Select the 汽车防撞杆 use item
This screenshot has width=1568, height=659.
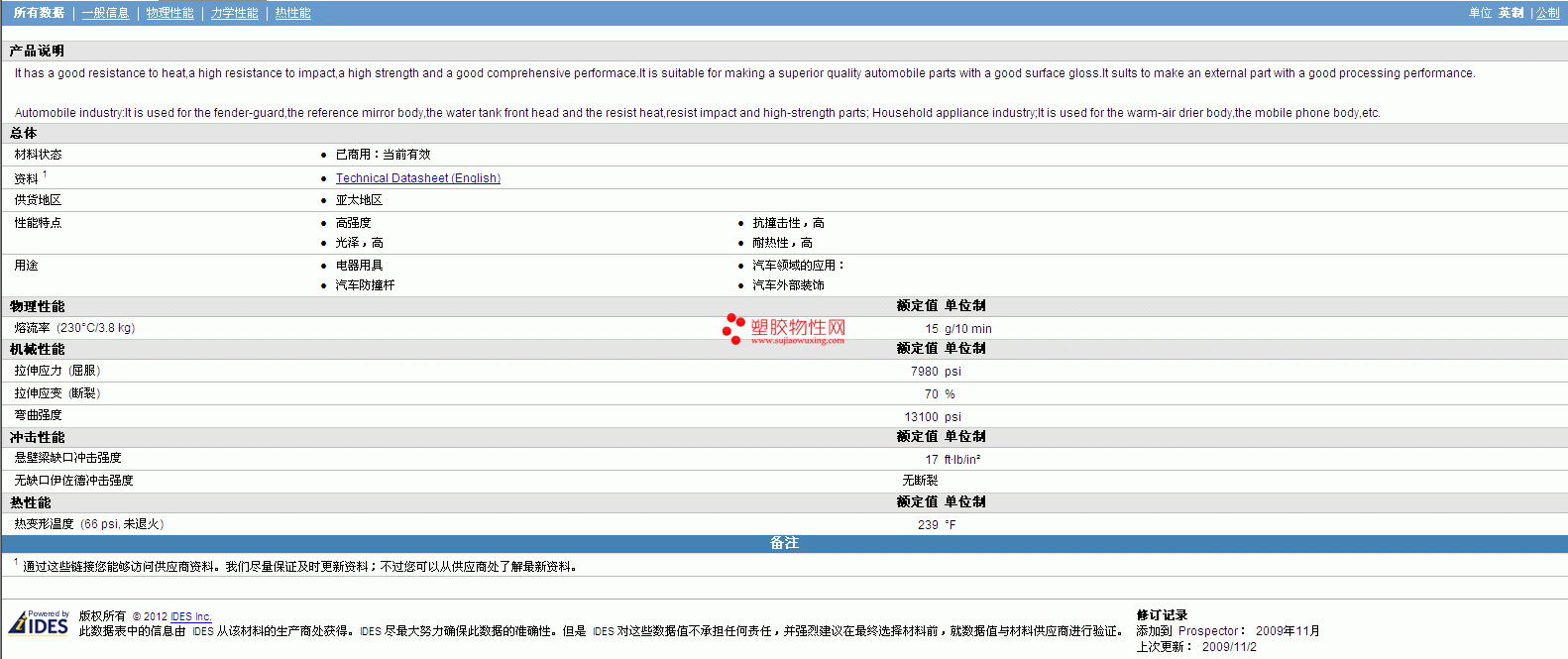pyautogui.click(x=365, y=285)
